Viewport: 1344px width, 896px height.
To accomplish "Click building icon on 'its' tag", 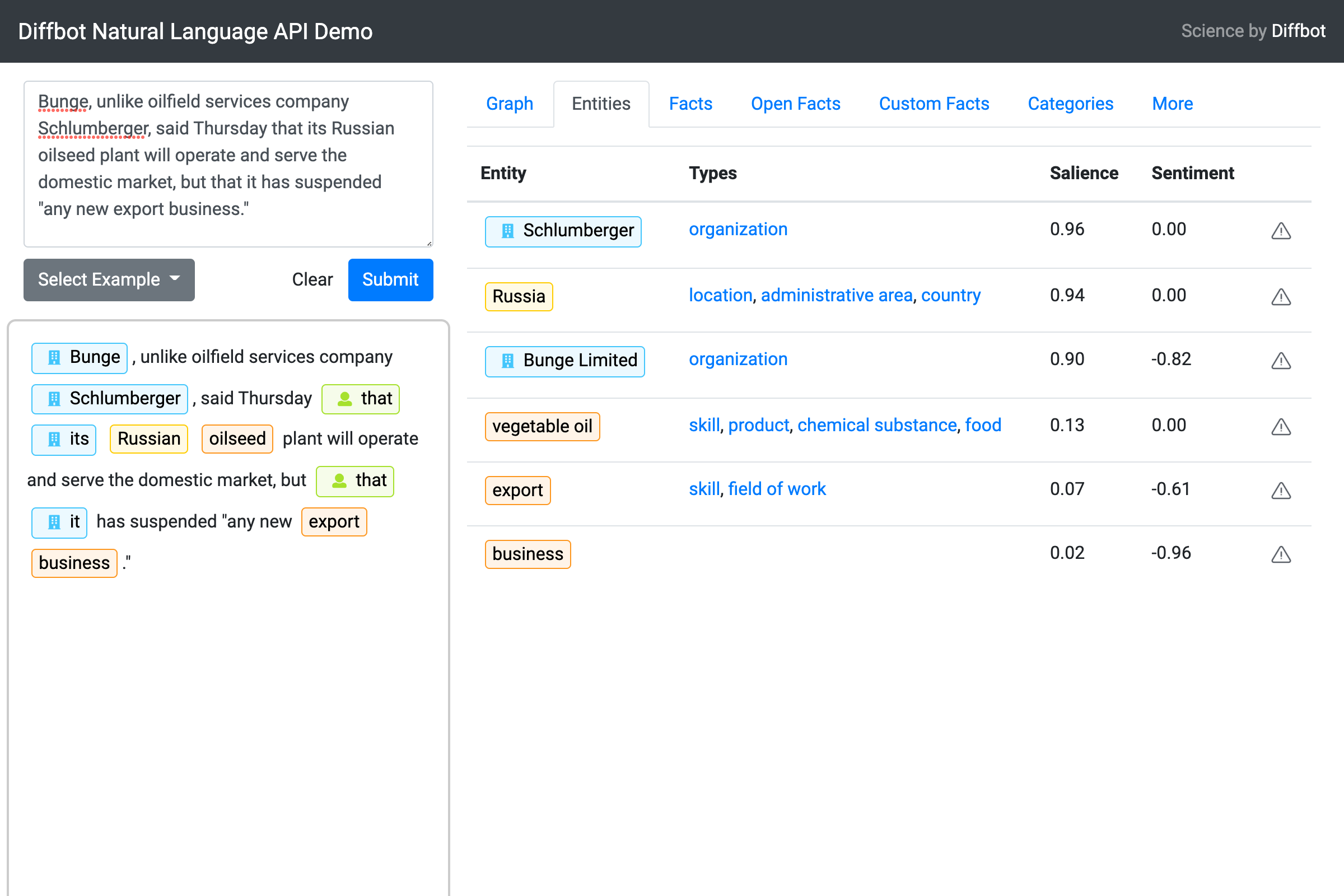I will point(54,440).
